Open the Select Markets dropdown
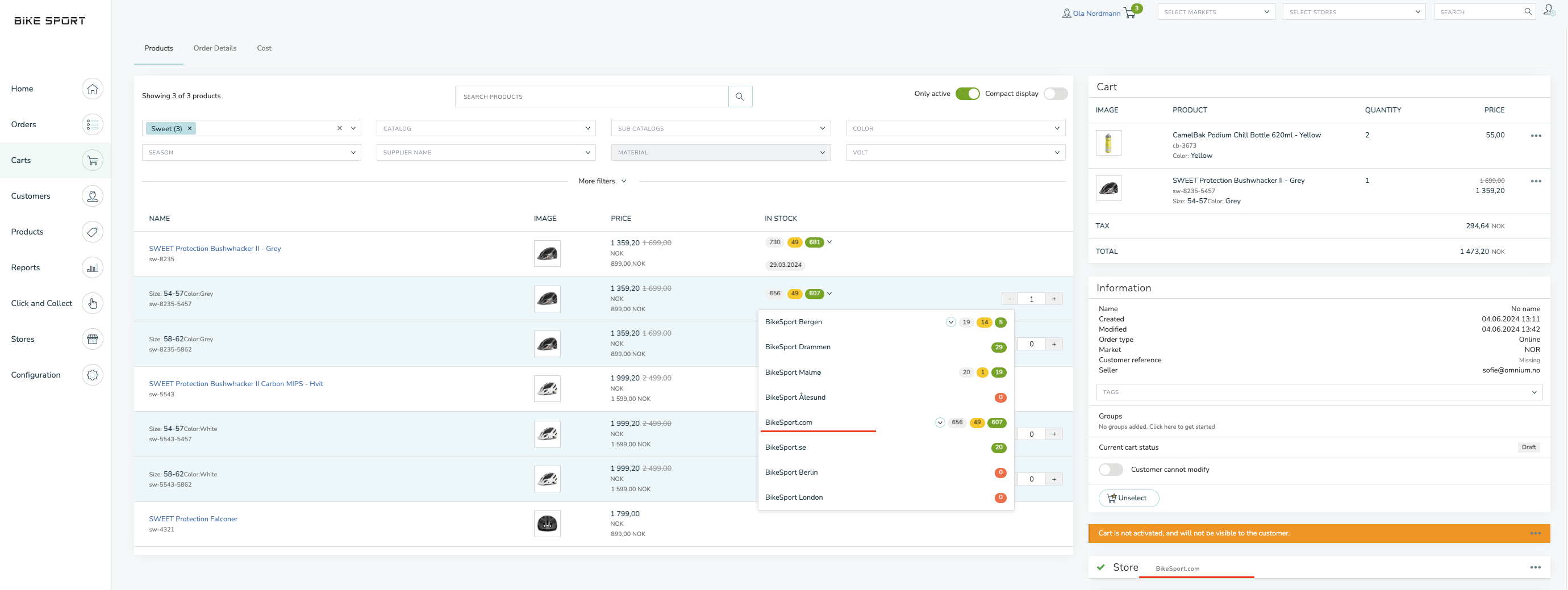This screenshot has height=590, width=1568. [x=1216, y=12]
